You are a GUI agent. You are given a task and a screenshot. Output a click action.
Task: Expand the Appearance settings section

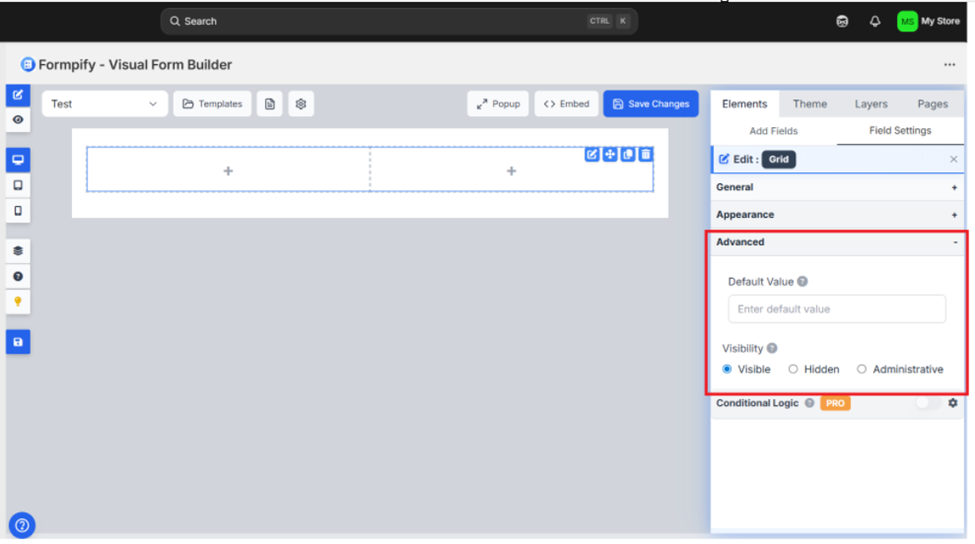(836, 215)
